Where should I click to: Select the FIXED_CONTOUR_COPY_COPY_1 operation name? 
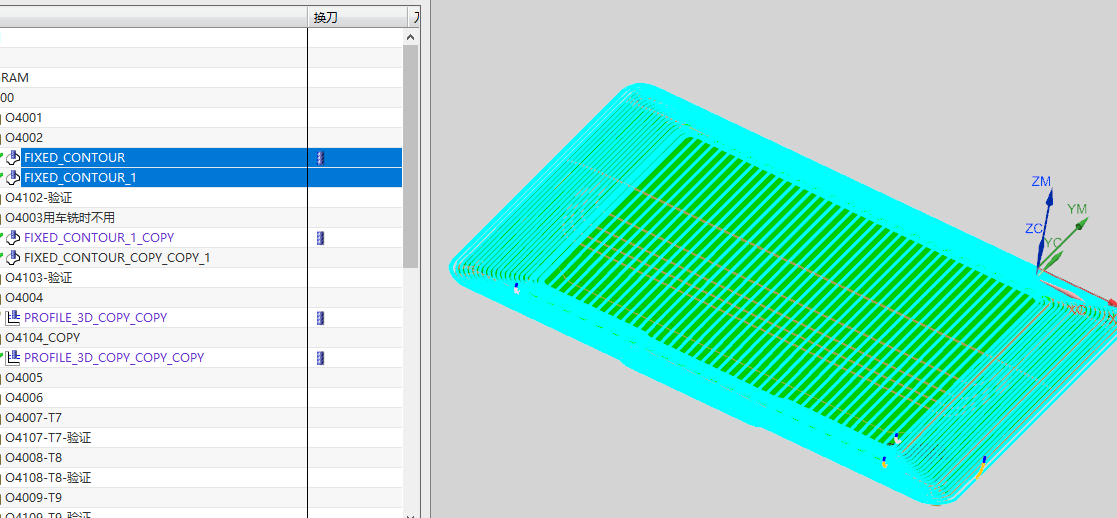click(117, 258)
